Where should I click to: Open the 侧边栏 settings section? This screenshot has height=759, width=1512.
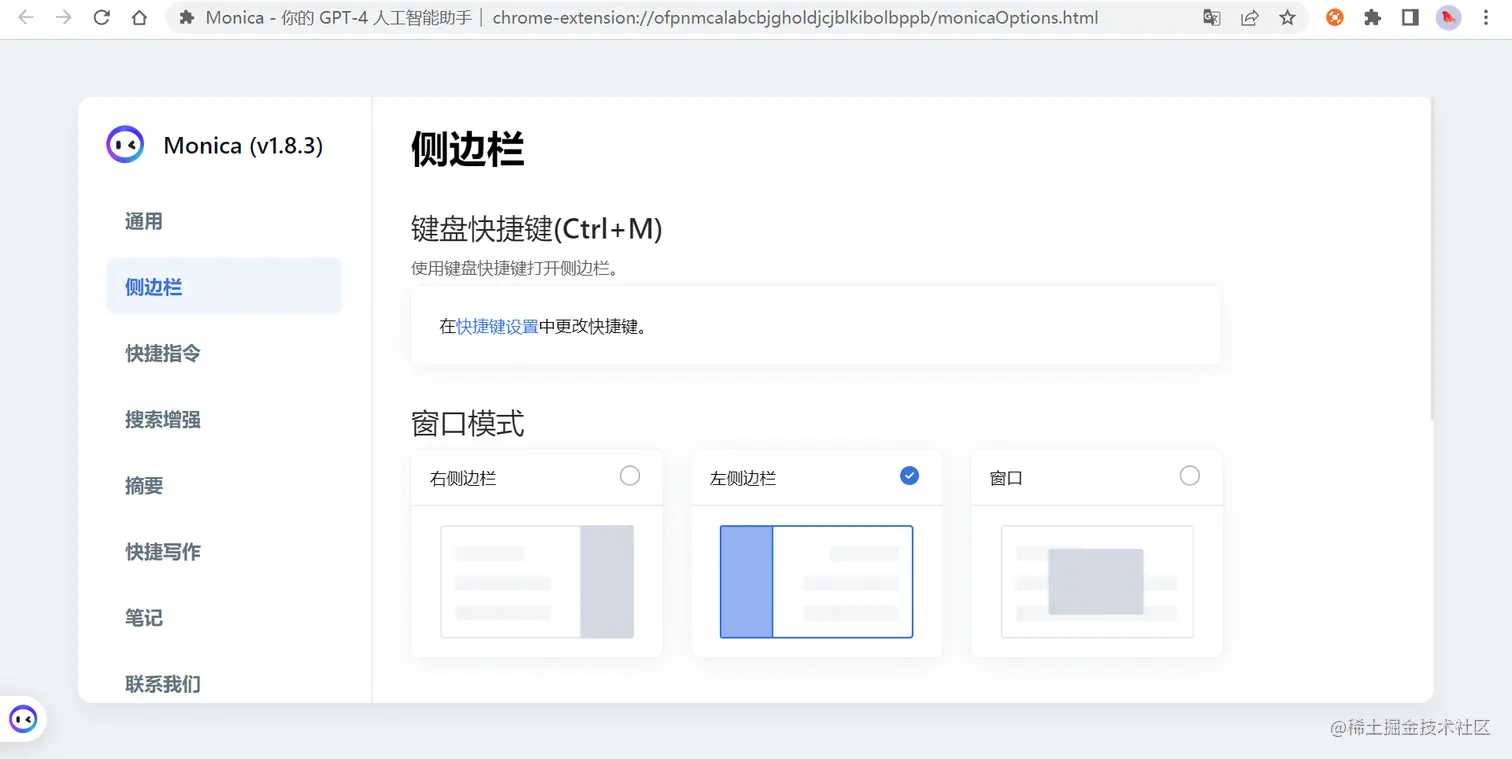[x=224, y=287]
